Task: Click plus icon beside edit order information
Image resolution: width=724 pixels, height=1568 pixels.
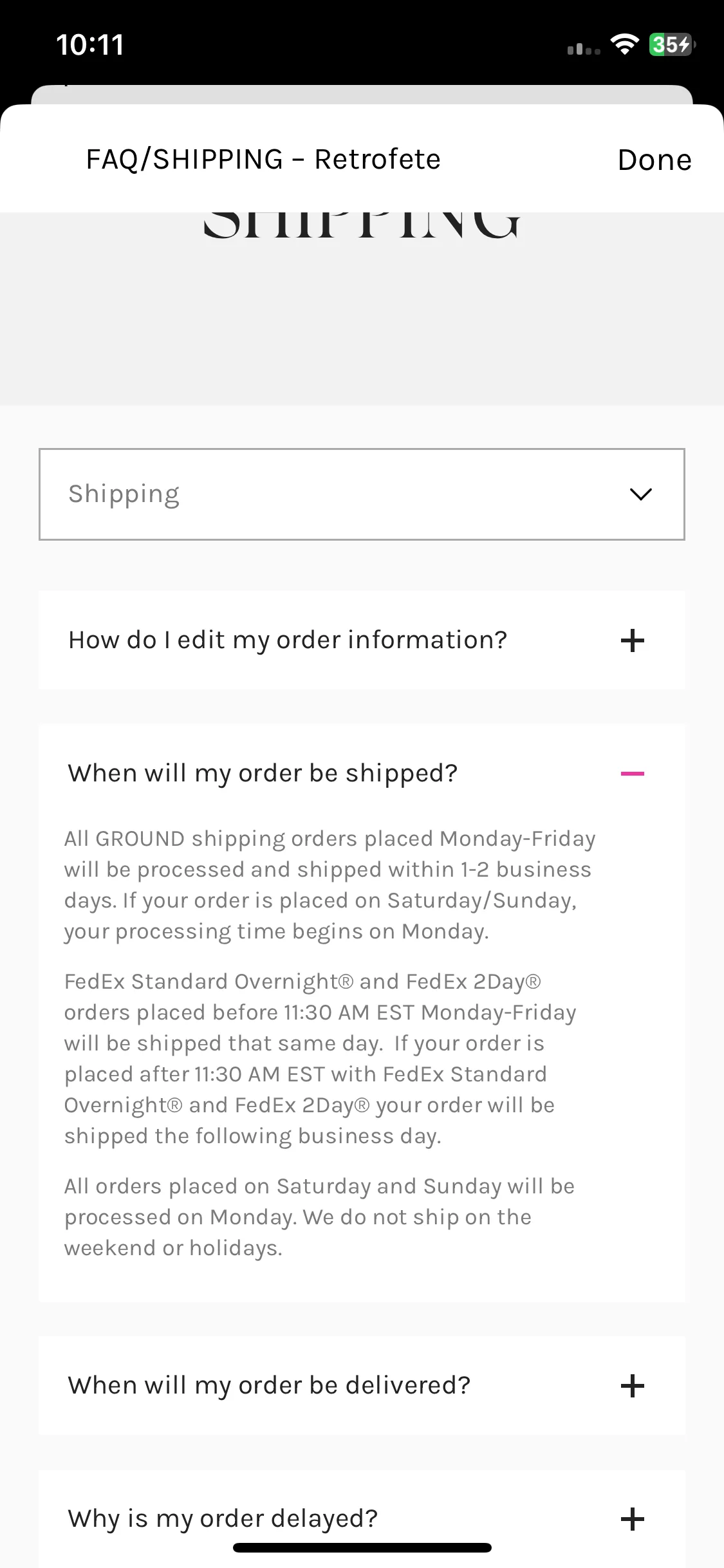Action: [x=633, y=640]
